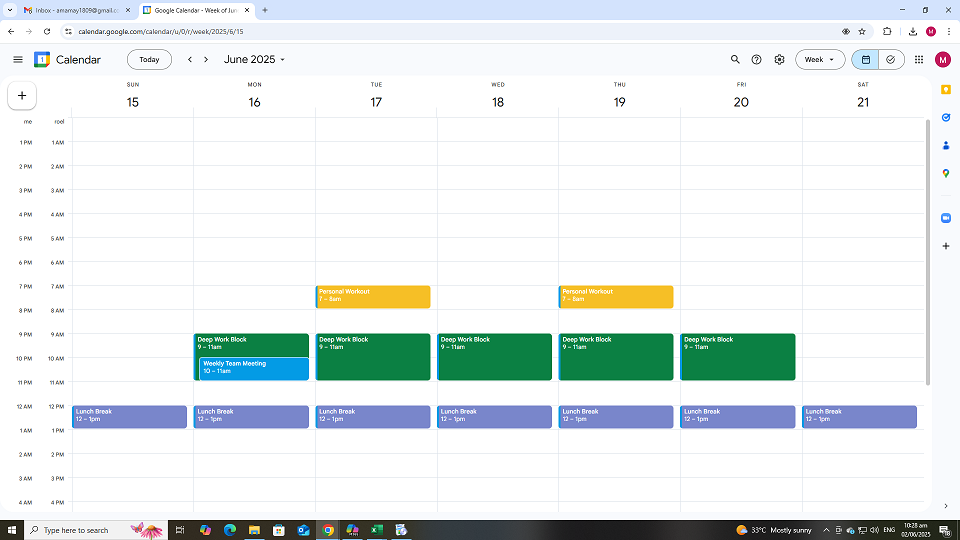The width and height of the screenshot is (960, 540).
Task: Create a new event with plus button
Action: (x=22, y=96)
